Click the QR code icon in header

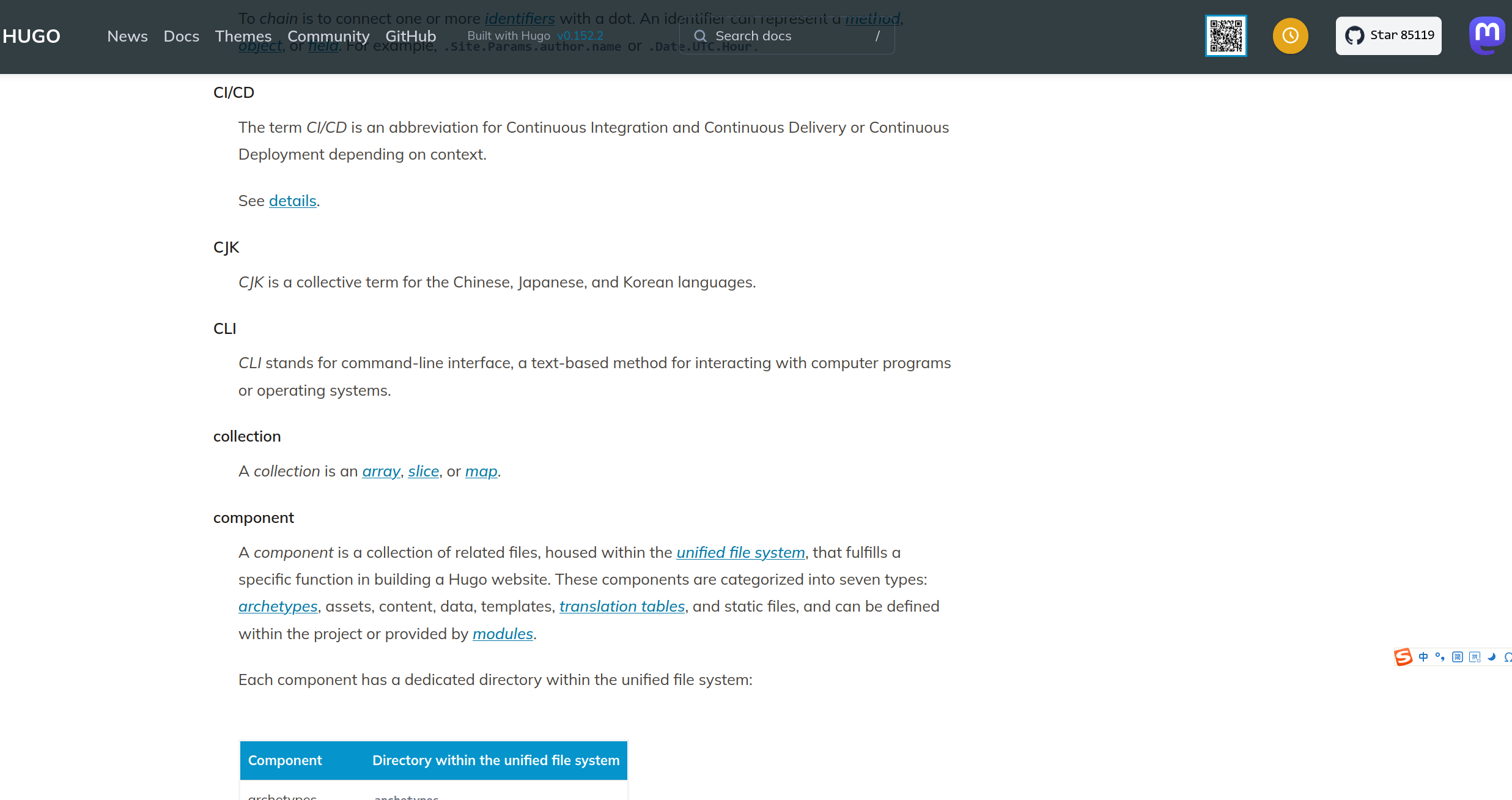(1225, 35)
